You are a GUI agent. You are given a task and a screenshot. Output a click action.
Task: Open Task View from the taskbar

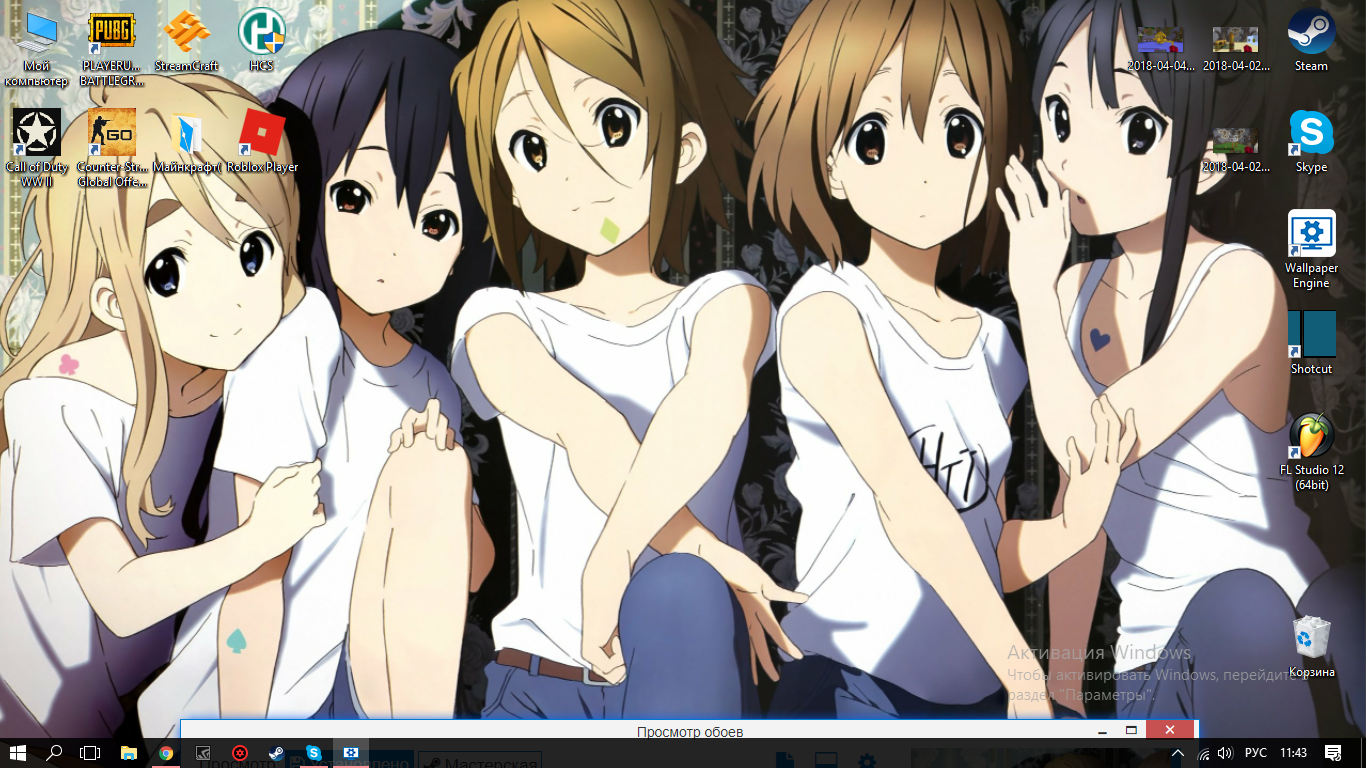90,752
